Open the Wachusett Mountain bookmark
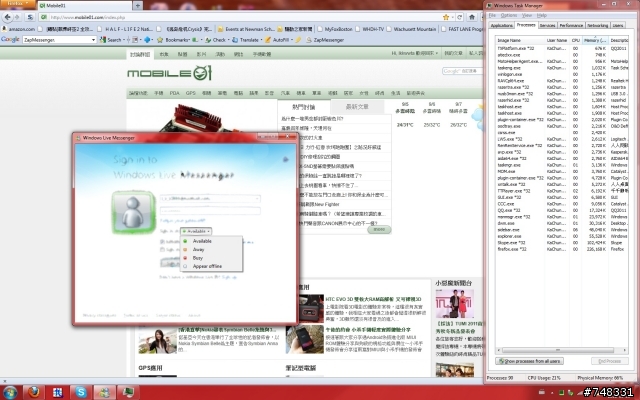Viewport: 640px width, 400px height. 411,29
